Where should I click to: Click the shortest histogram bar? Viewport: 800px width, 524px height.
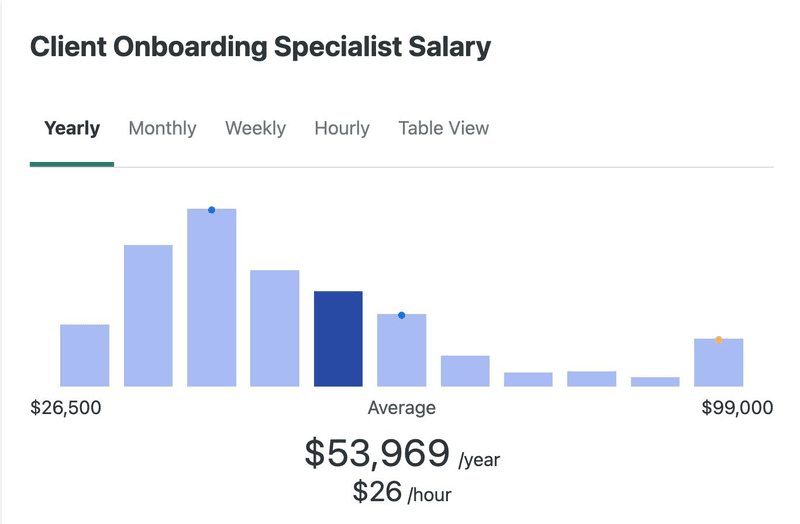655,381
